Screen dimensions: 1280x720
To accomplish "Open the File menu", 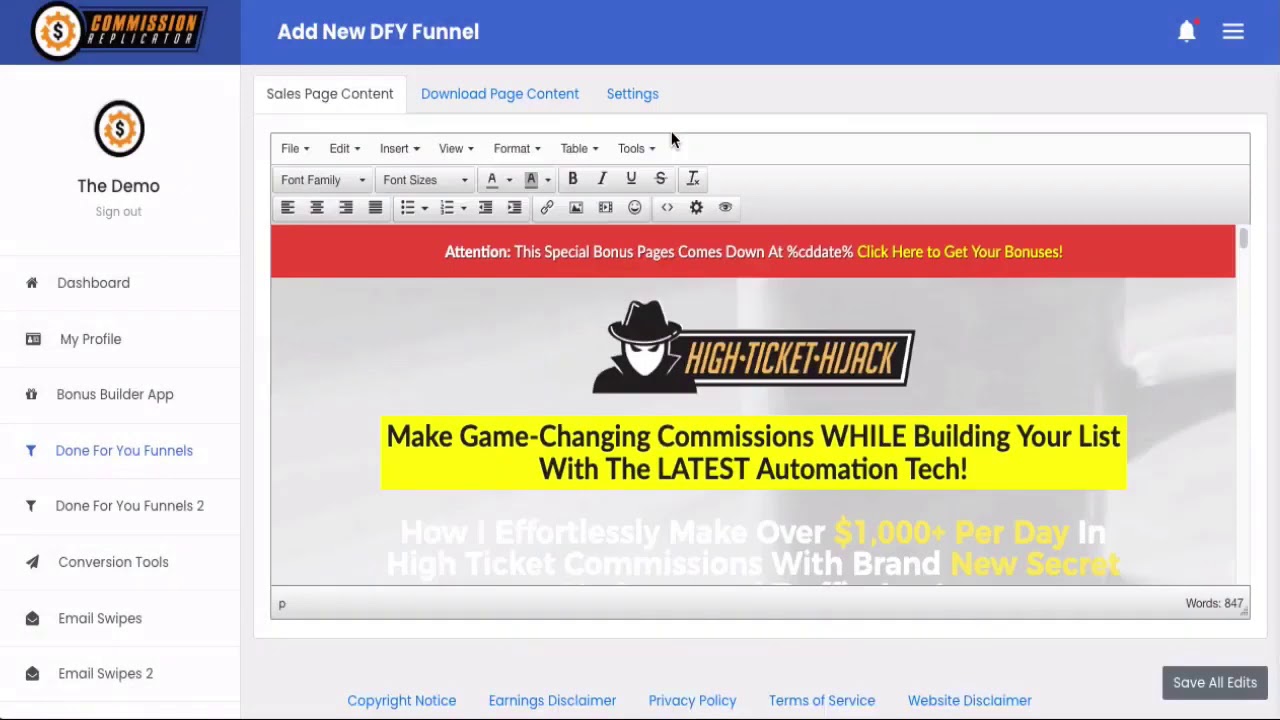I will (295, 149).
